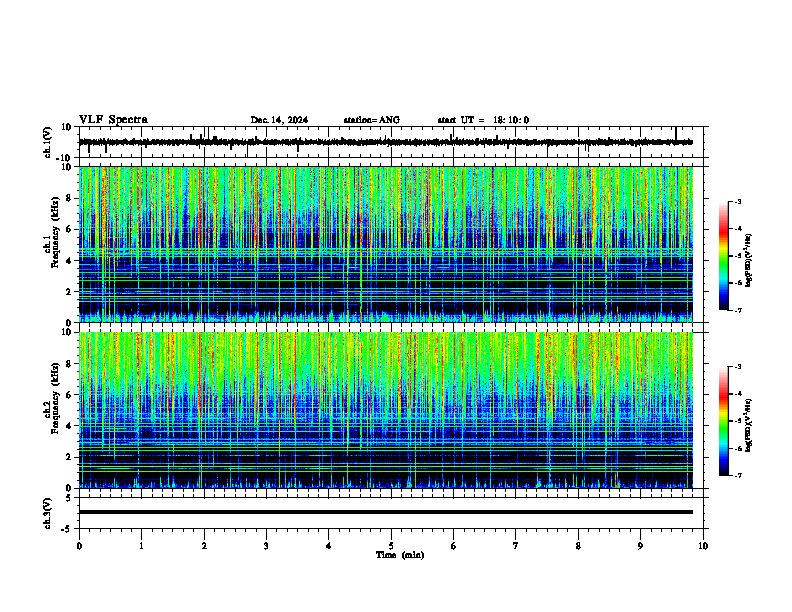792x612 pixels.
Task: Click the "5" tick of the ch.3(V) panel
Action: [70, 498]
